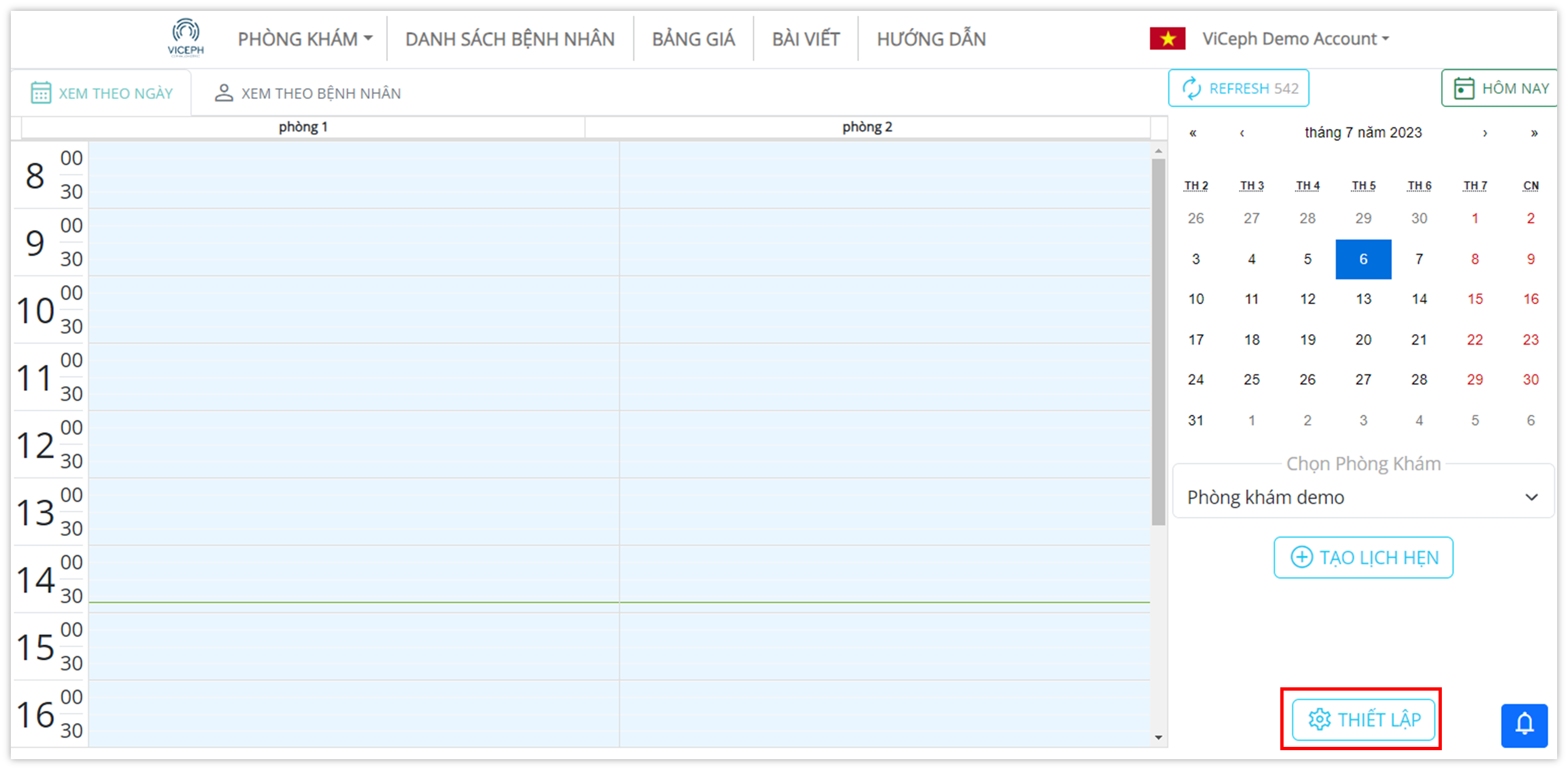The height and width of the screenshot is (770, 1568).
Task: Open the Vietnamese flag language selector
Action: coord(1167,38)
